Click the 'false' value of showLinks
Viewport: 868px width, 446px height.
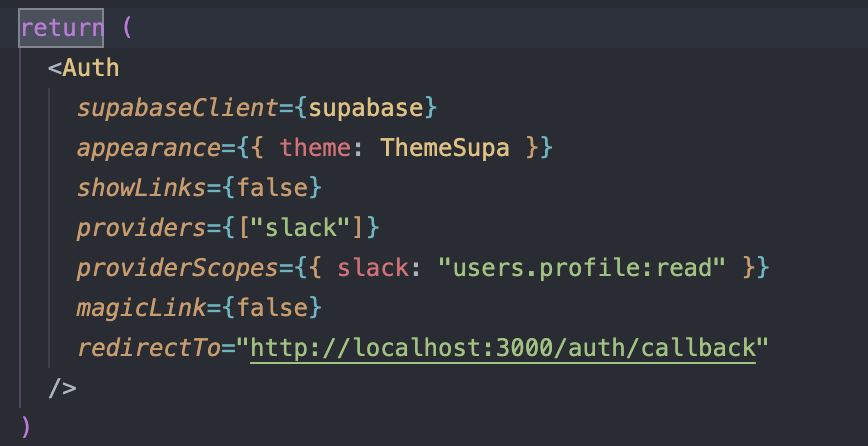coord(271,188)
